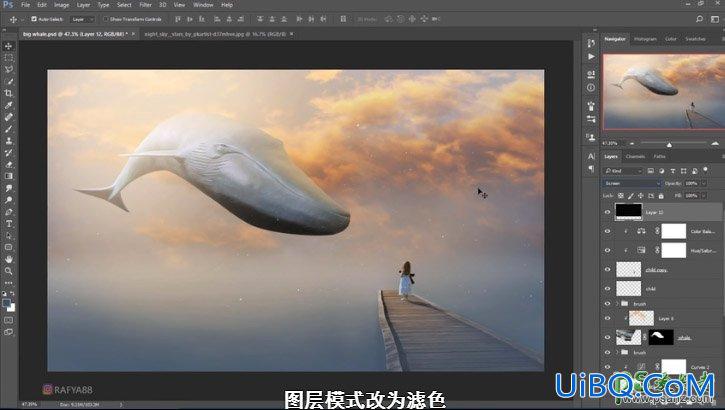Select the Layer 12 black thumbnail
725x410 pixels.
(628, 212)
